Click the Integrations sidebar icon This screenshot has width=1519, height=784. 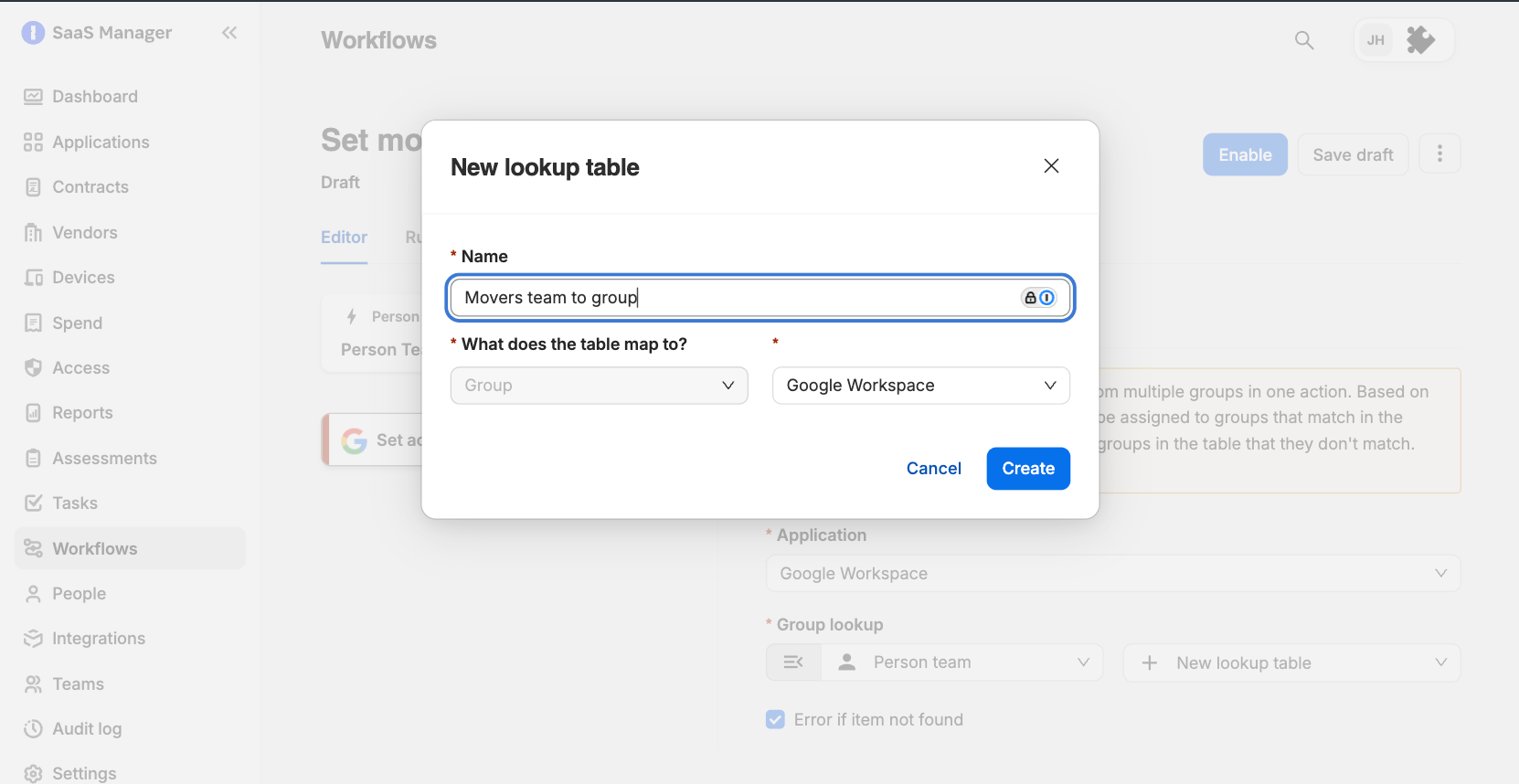[x=33, y=639]
